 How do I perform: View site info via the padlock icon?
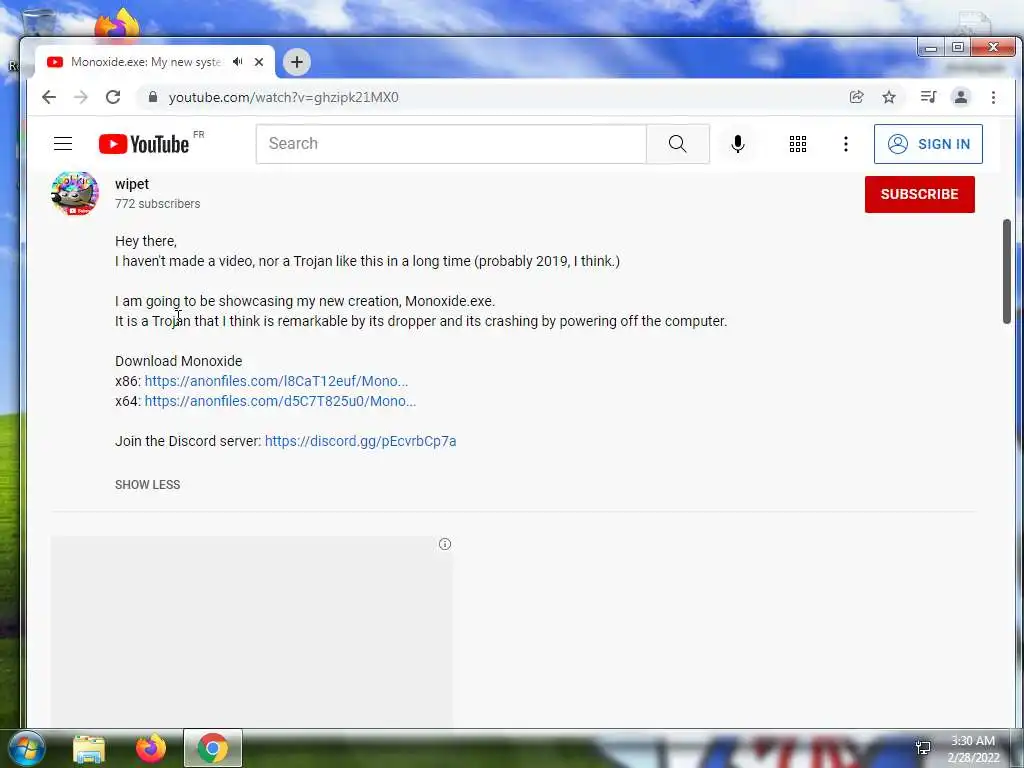[x=153, y=97]
